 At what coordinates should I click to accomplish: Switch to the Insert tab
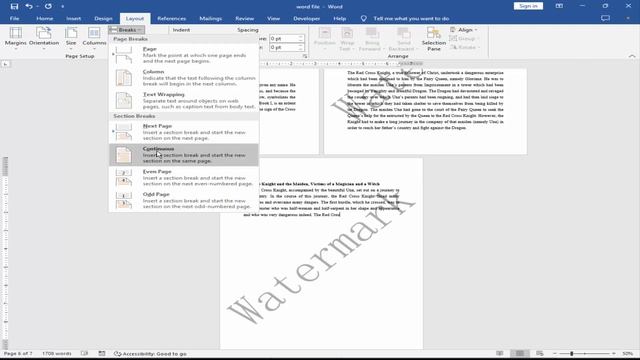[73, 18]
